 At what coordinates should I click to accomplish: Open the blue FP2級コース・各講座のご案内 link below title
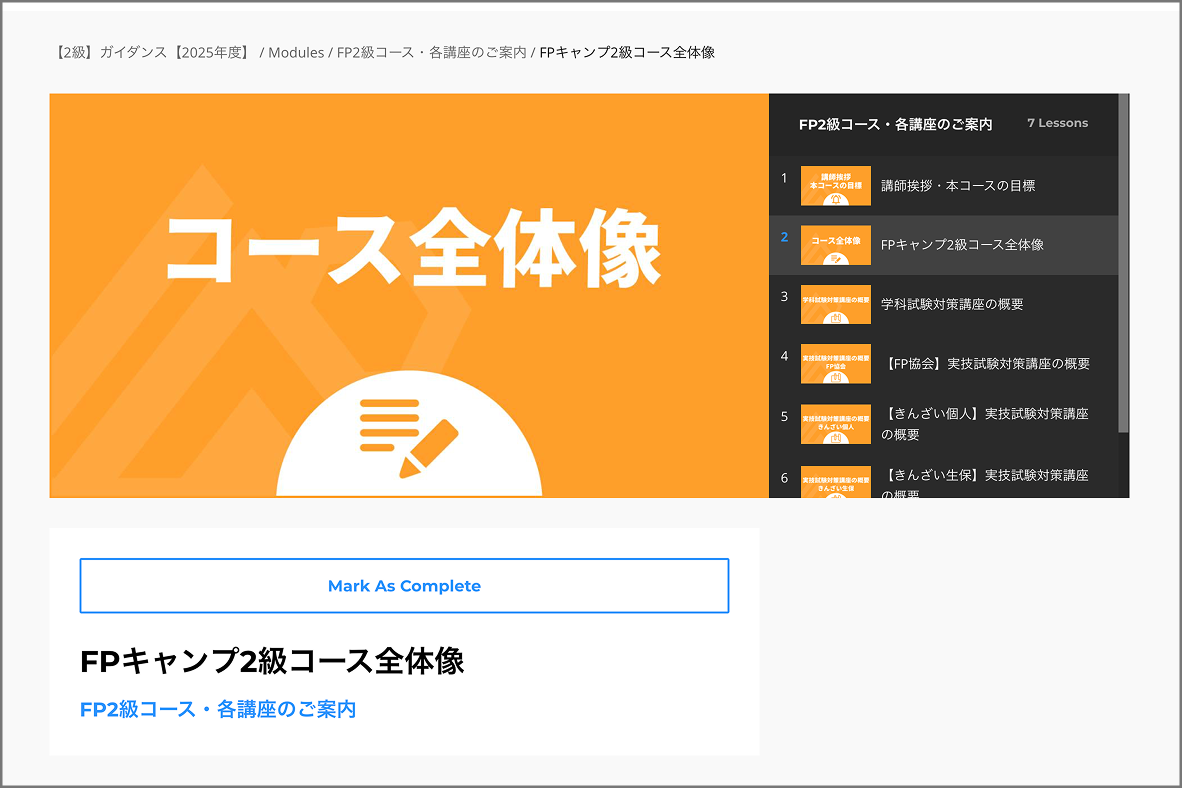pos(218,710)
